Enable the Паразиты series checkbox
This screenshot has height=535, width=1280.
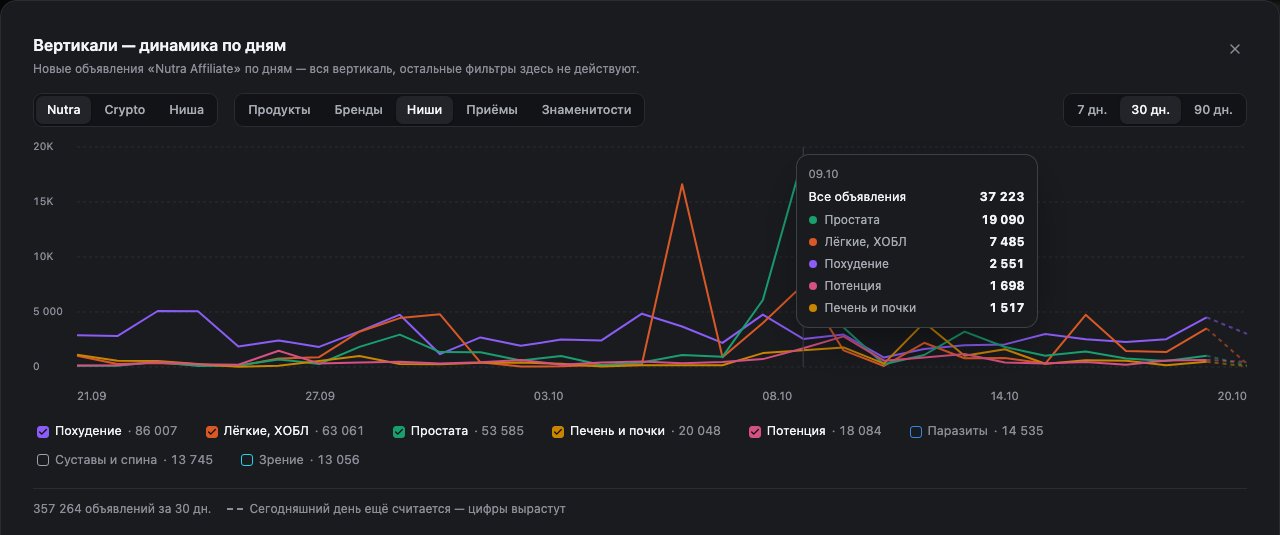(x=916, y=431)
